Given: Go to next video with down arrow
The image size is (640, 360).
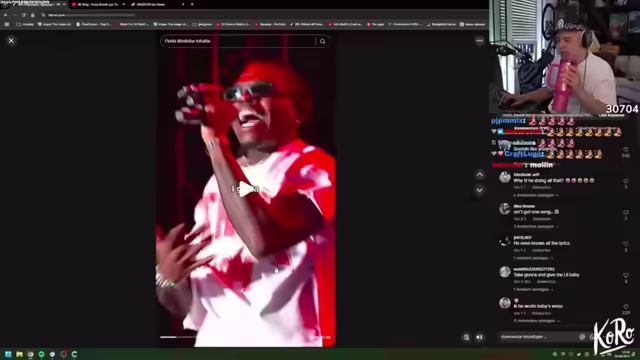Looking at the screenshot, I should pyautogui.click(x=480, y=190).
